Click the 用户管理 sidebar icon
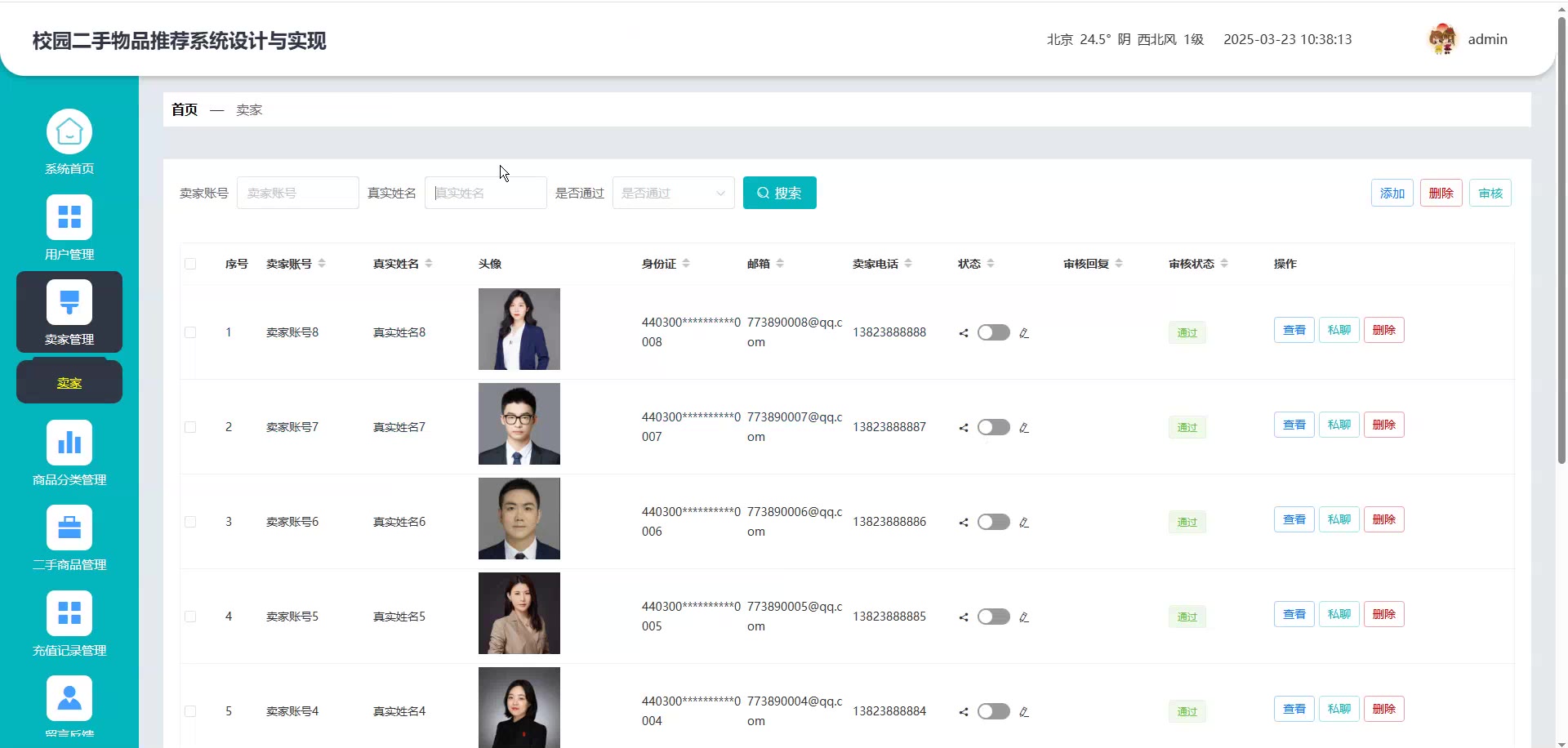The image size is (1568, 748). [x=69, y=217]
